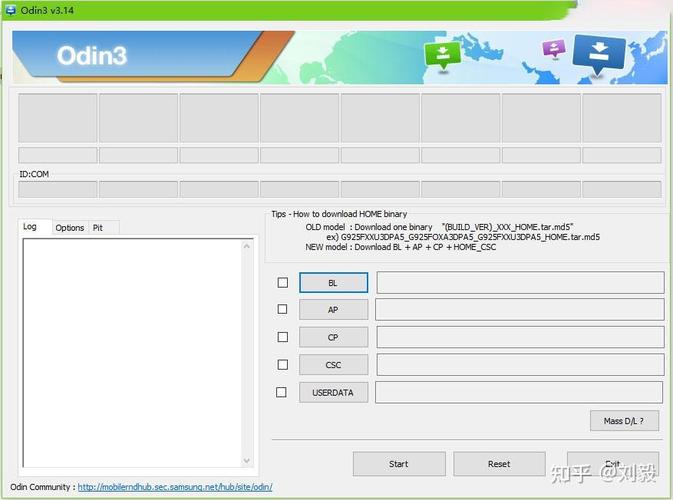Select the Log tab

(30, 227)
